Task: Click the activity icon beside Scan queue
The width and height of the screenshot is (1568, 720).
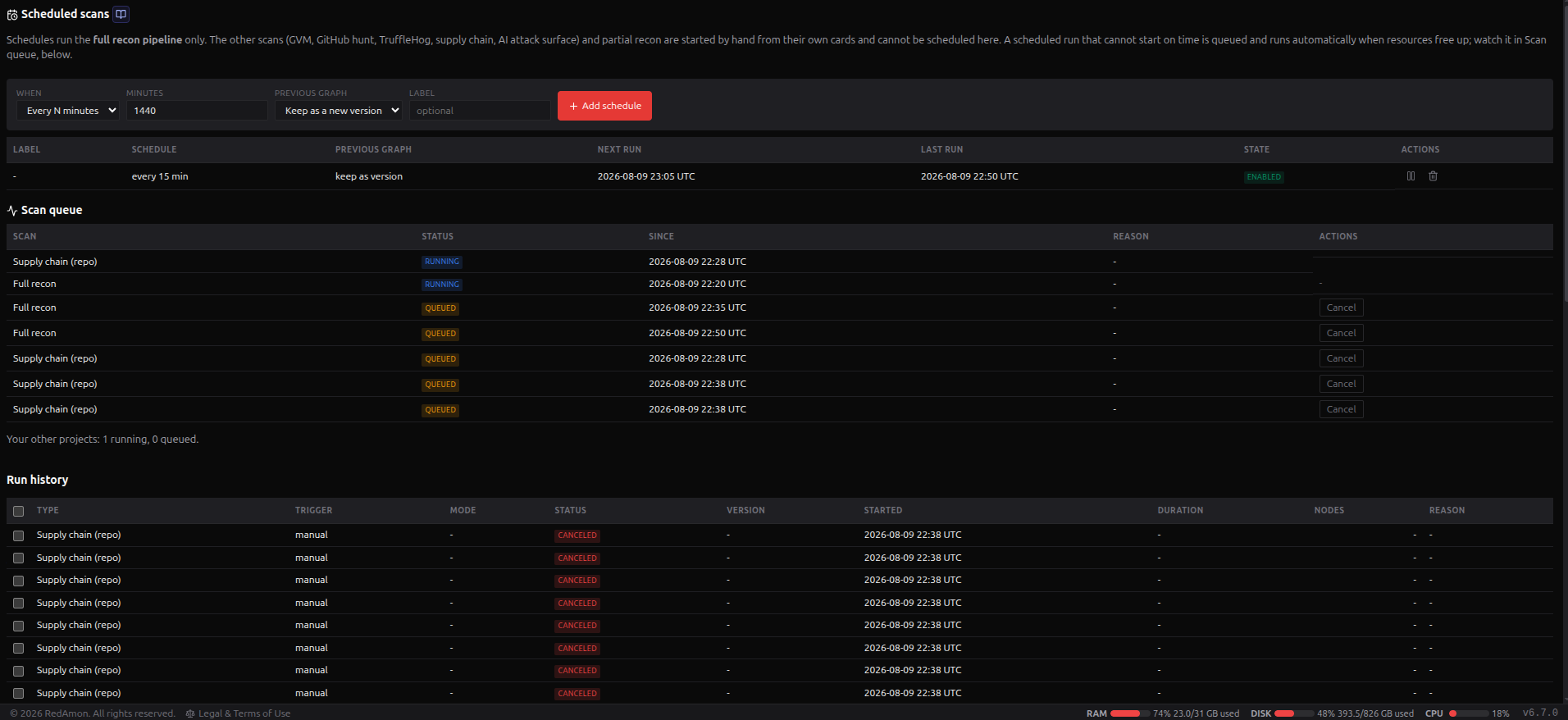Action: point(12,211)
